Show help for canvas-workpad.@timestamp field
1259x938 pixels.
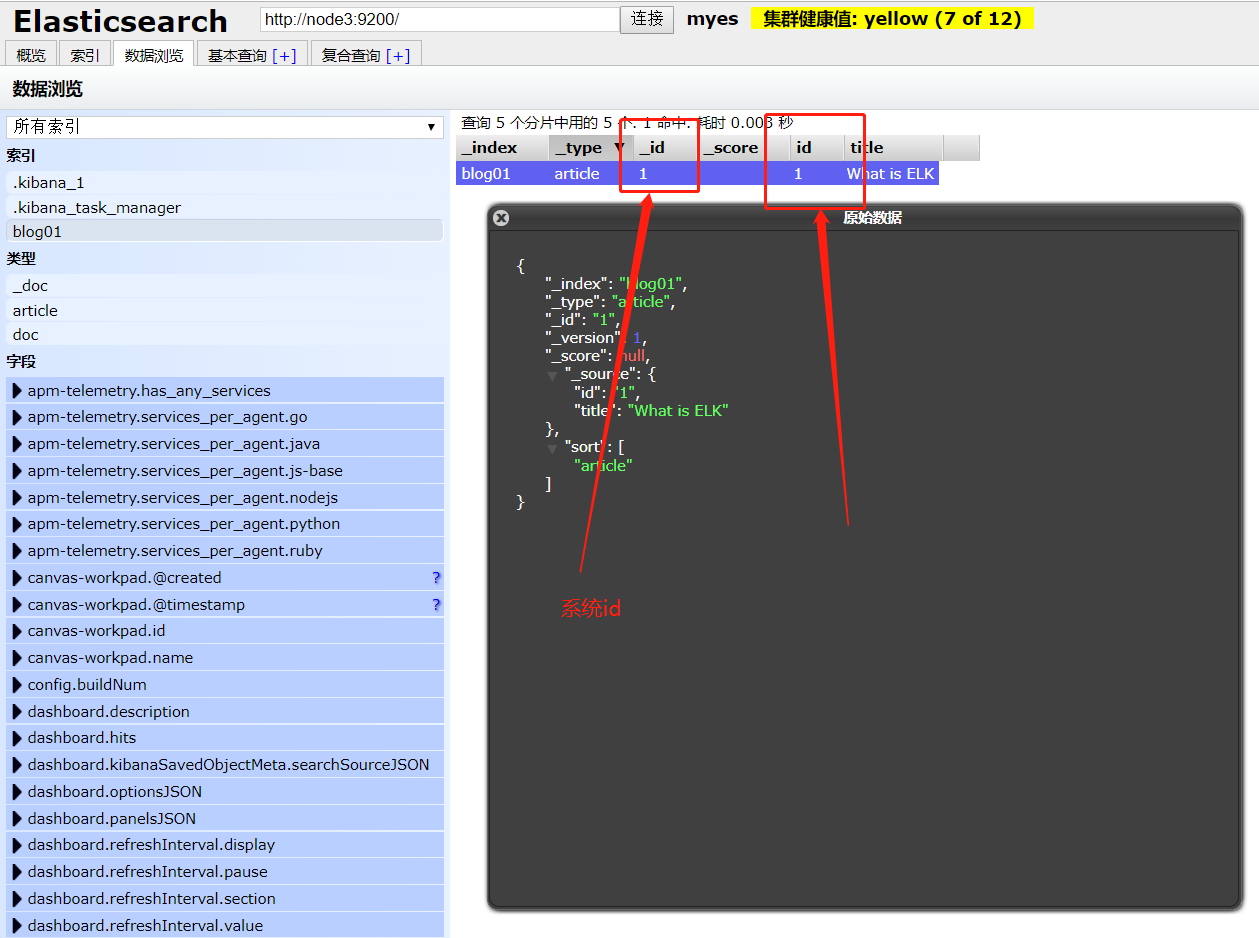(x=436, y=605)
